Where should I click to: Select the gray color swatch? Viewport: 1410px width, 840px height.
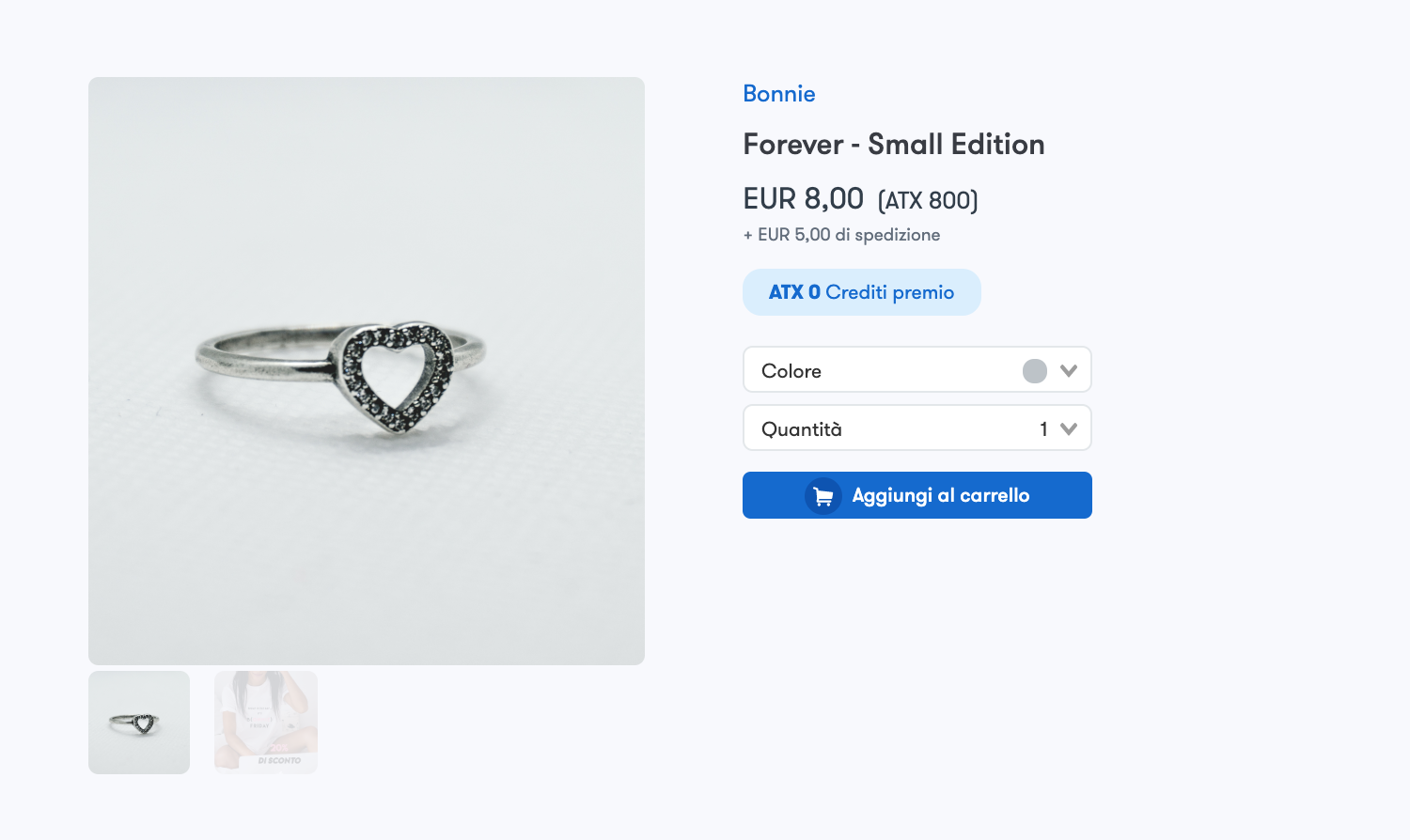tap(1034, 371)
